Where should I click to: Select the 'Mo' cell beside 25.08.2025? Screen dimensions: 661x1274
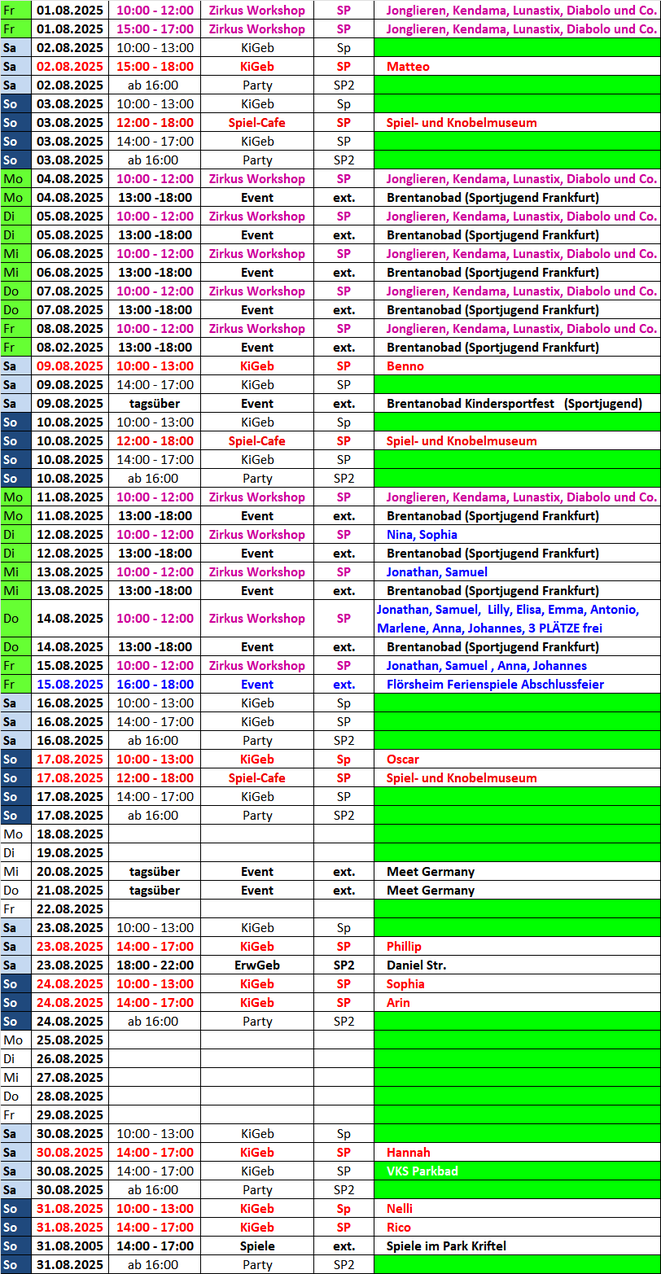point(15,1040)
